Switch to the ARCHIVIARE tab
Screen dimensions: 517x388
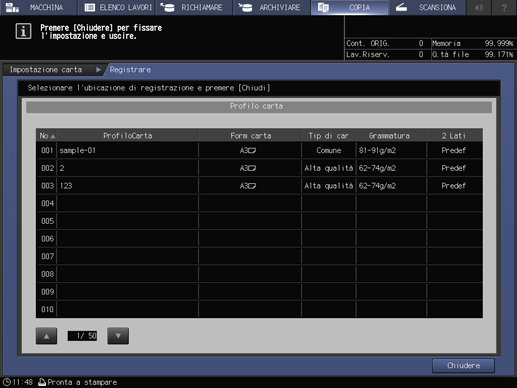tap(272, 7)
